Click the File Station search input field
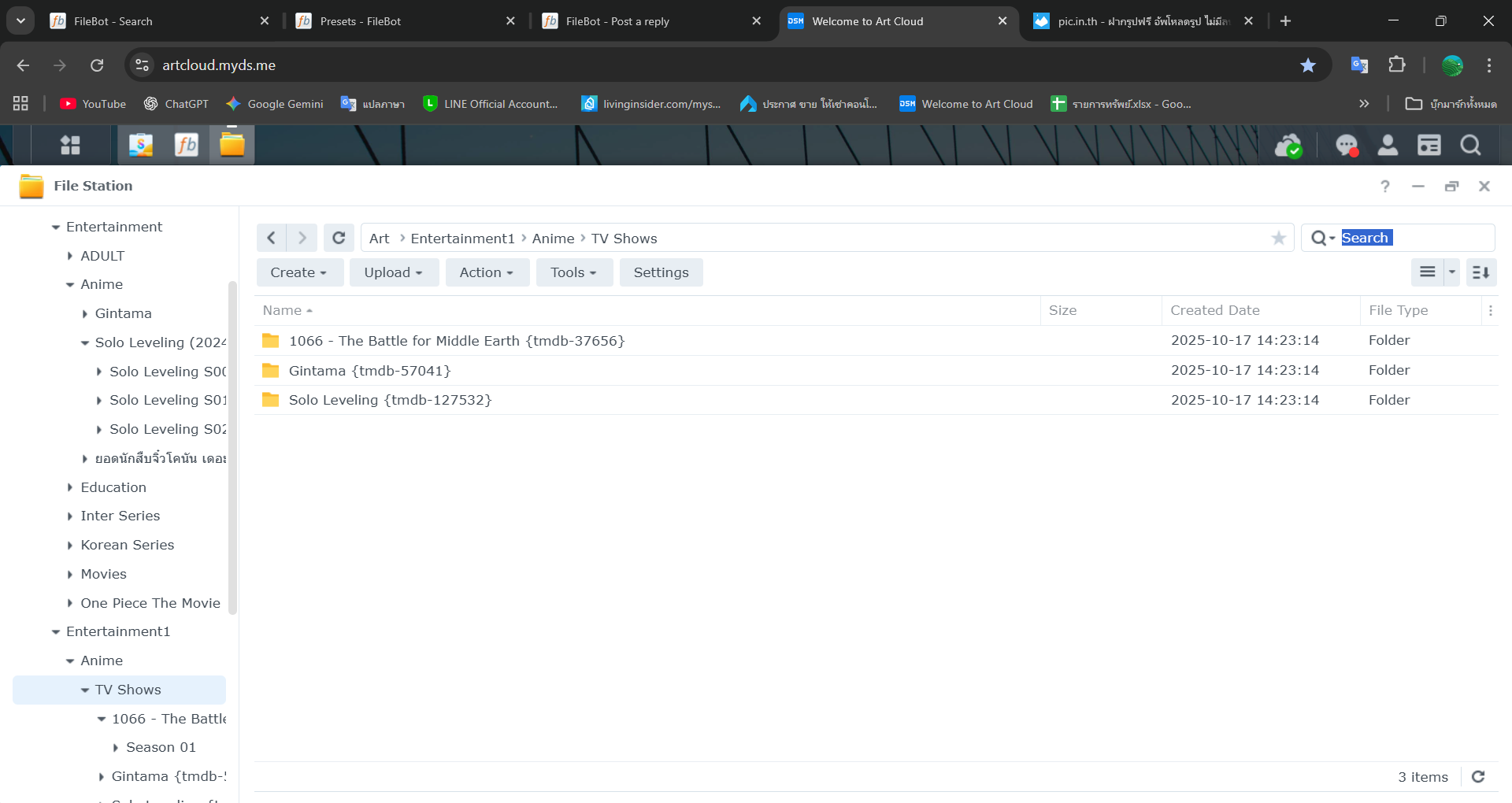1512x803 pixels. pos(1416,238)
